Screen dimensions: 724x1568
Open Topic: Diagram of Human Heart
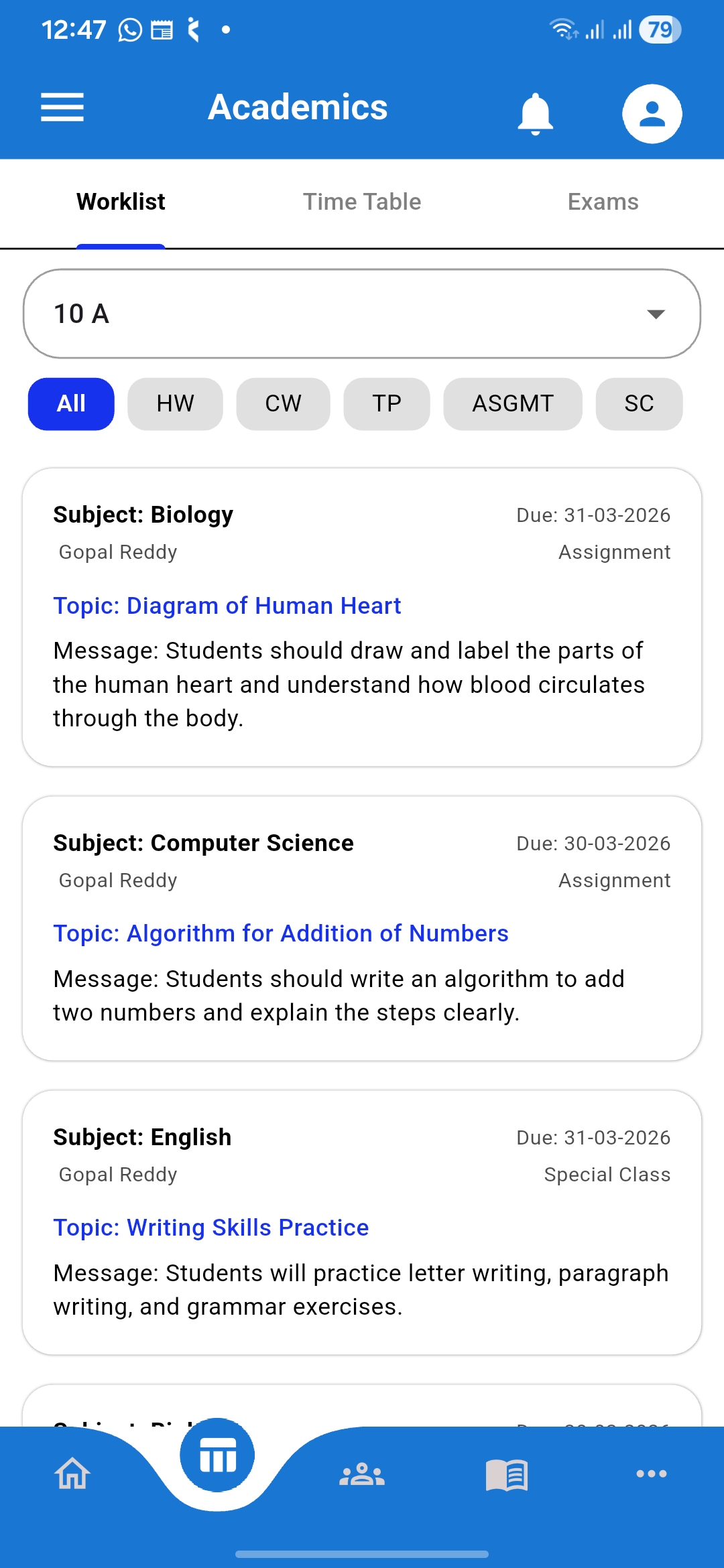pyautogui.click(x=227, y=606)
